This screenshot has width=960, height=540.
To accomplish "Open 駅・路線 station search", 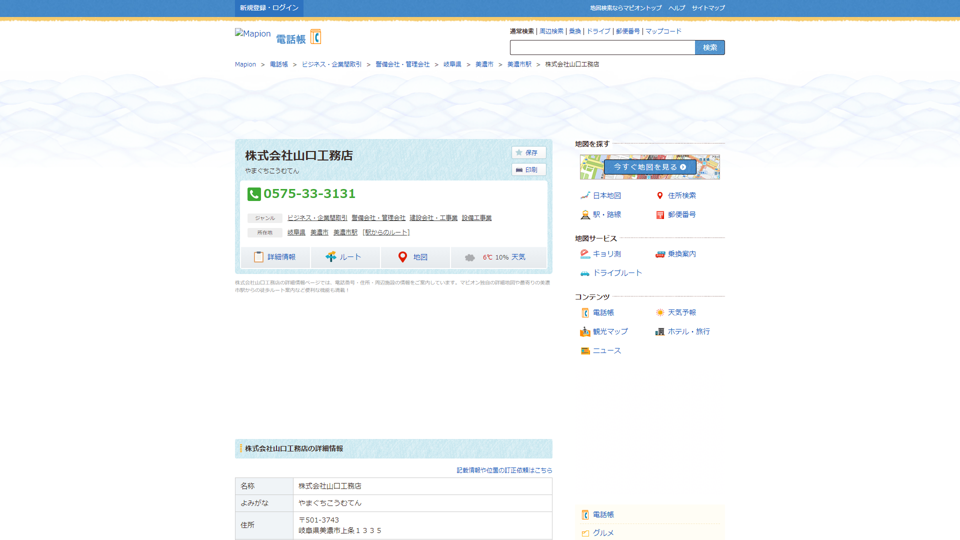I will 606,215.
